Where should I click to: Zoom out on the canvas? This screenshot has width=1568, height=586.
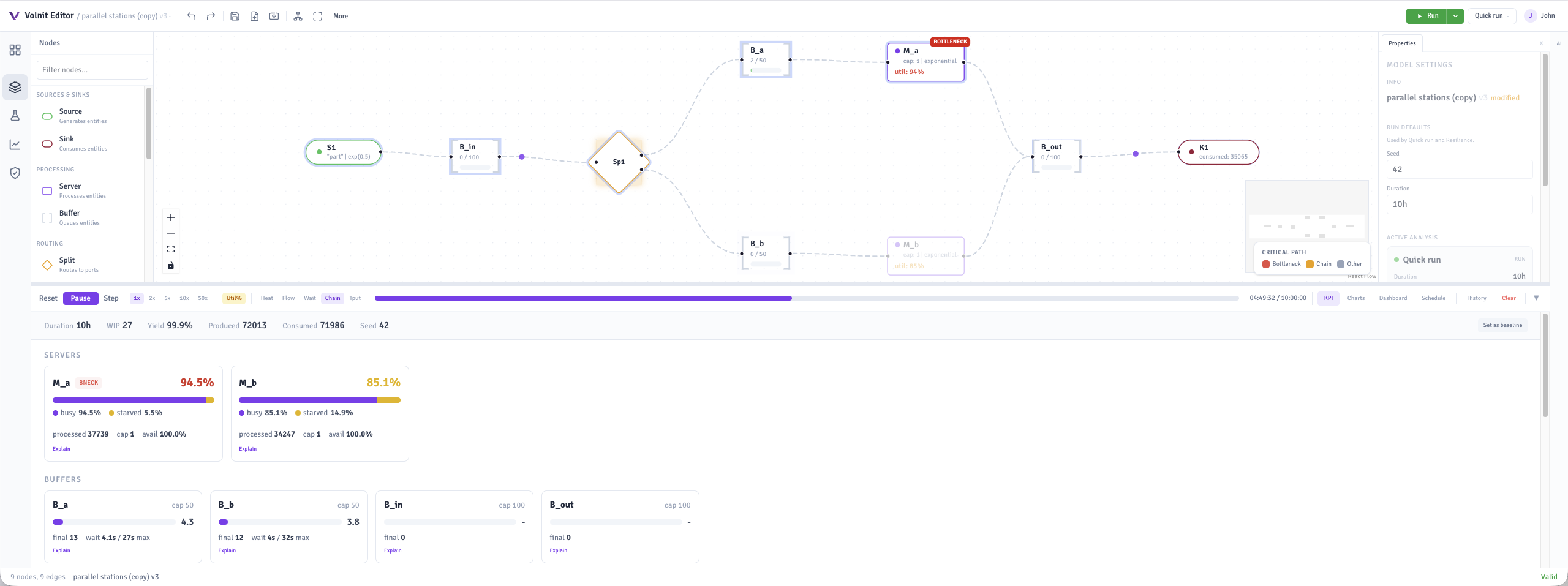171,233
